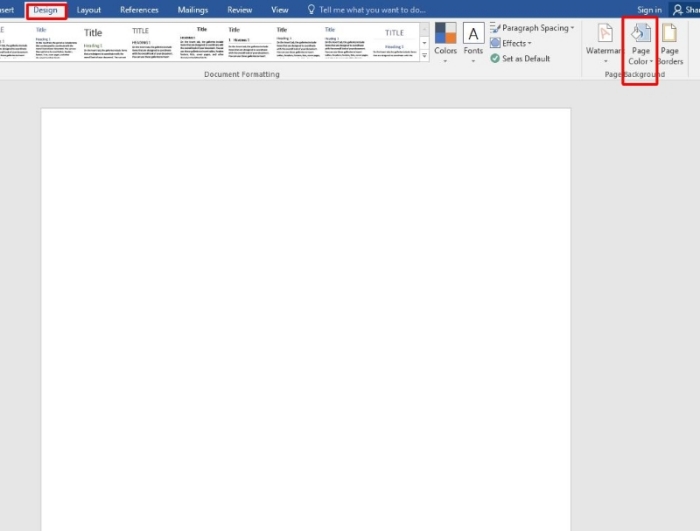Click inside the blank document page
Viewport: 700px width, 531px height.
305,300
